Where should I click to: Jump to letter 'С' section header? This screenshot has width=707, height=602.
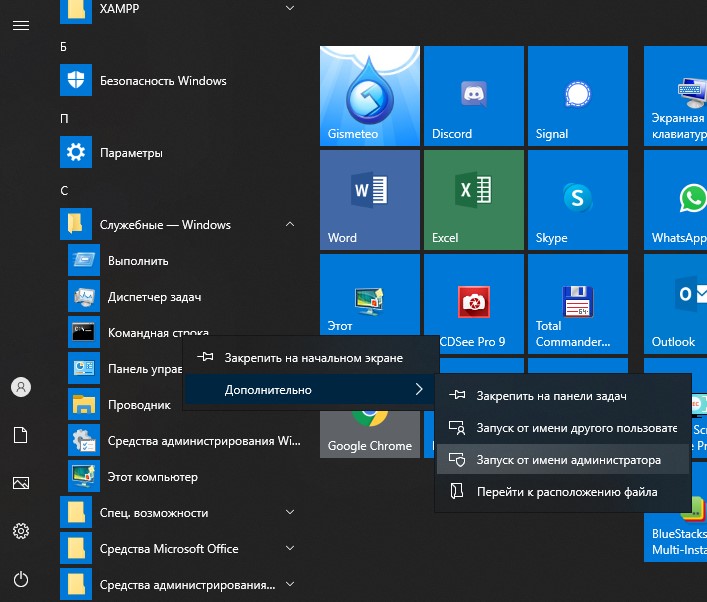[64, 191]
